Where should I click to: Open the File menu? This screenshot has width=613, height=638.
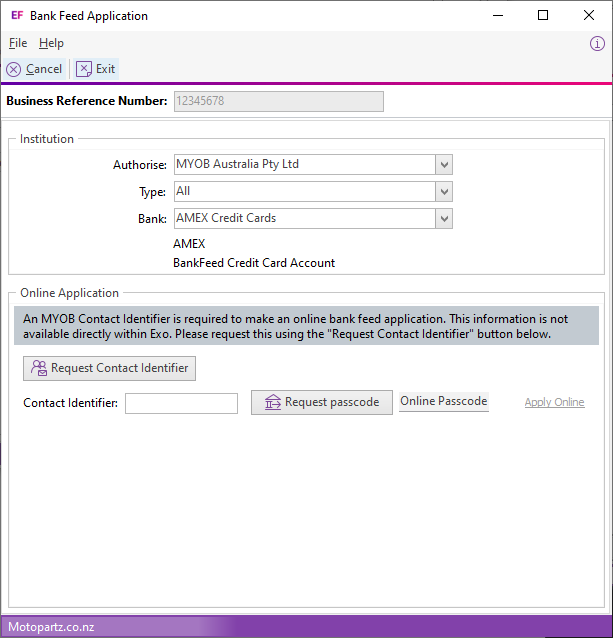[x=18, y=43]
